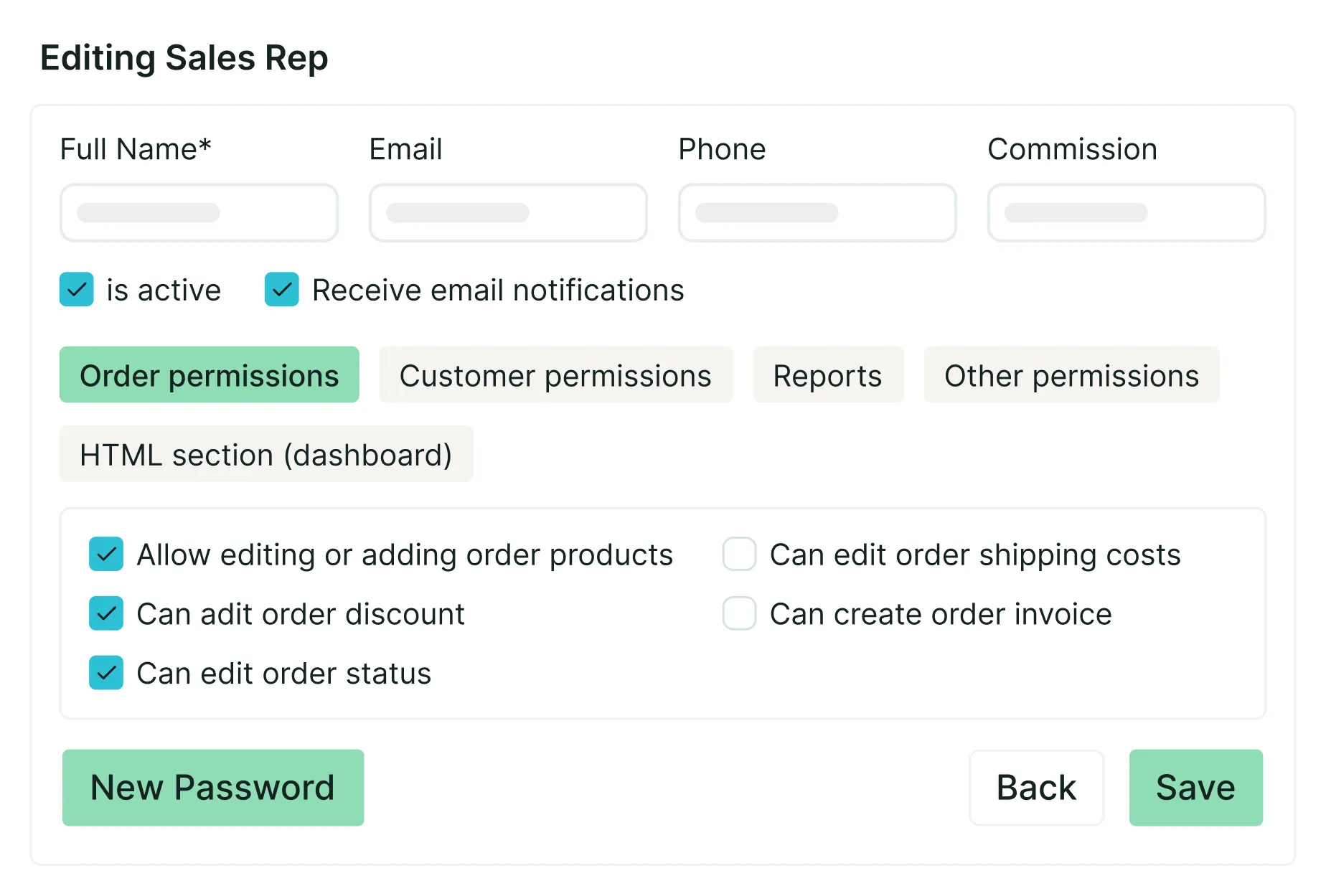The width and height of the screenshot is (1326, 896).
Task: Uncheck the 'is active' checkbox
Action: pos(77,290)
